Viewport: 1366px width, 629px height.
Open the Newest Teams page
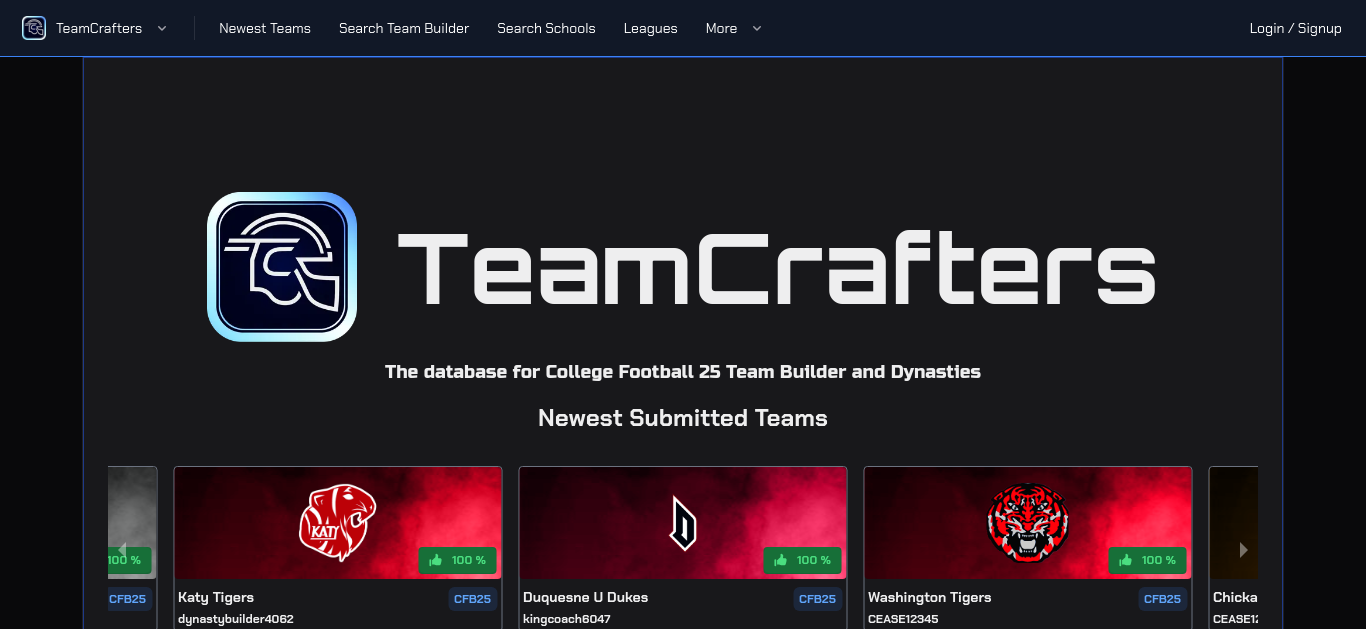tap(265, 28)
